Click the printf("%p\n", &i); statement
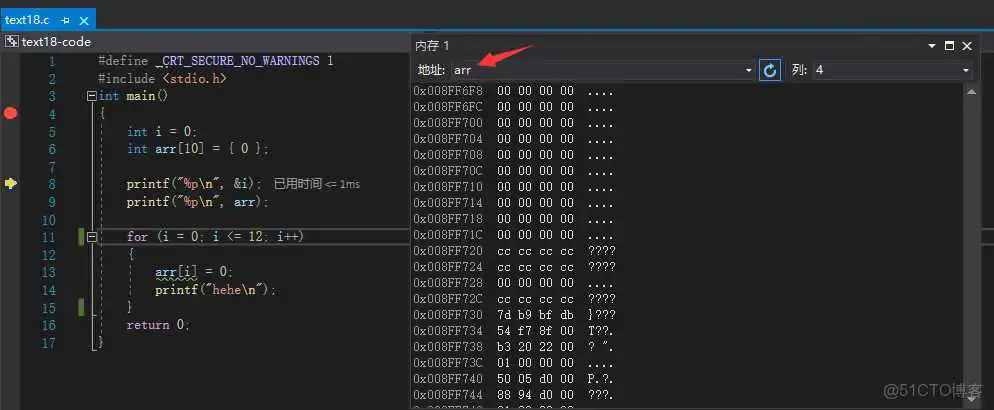This screenshot has width=994, height=410. pyautogui.click(x=195, y=184)
